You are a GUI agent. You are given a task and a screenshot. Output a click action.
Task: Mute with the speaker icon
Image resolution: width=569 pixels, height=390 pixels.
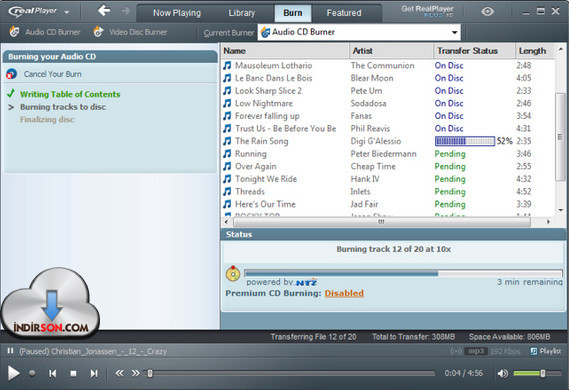(x=503, y=373)
